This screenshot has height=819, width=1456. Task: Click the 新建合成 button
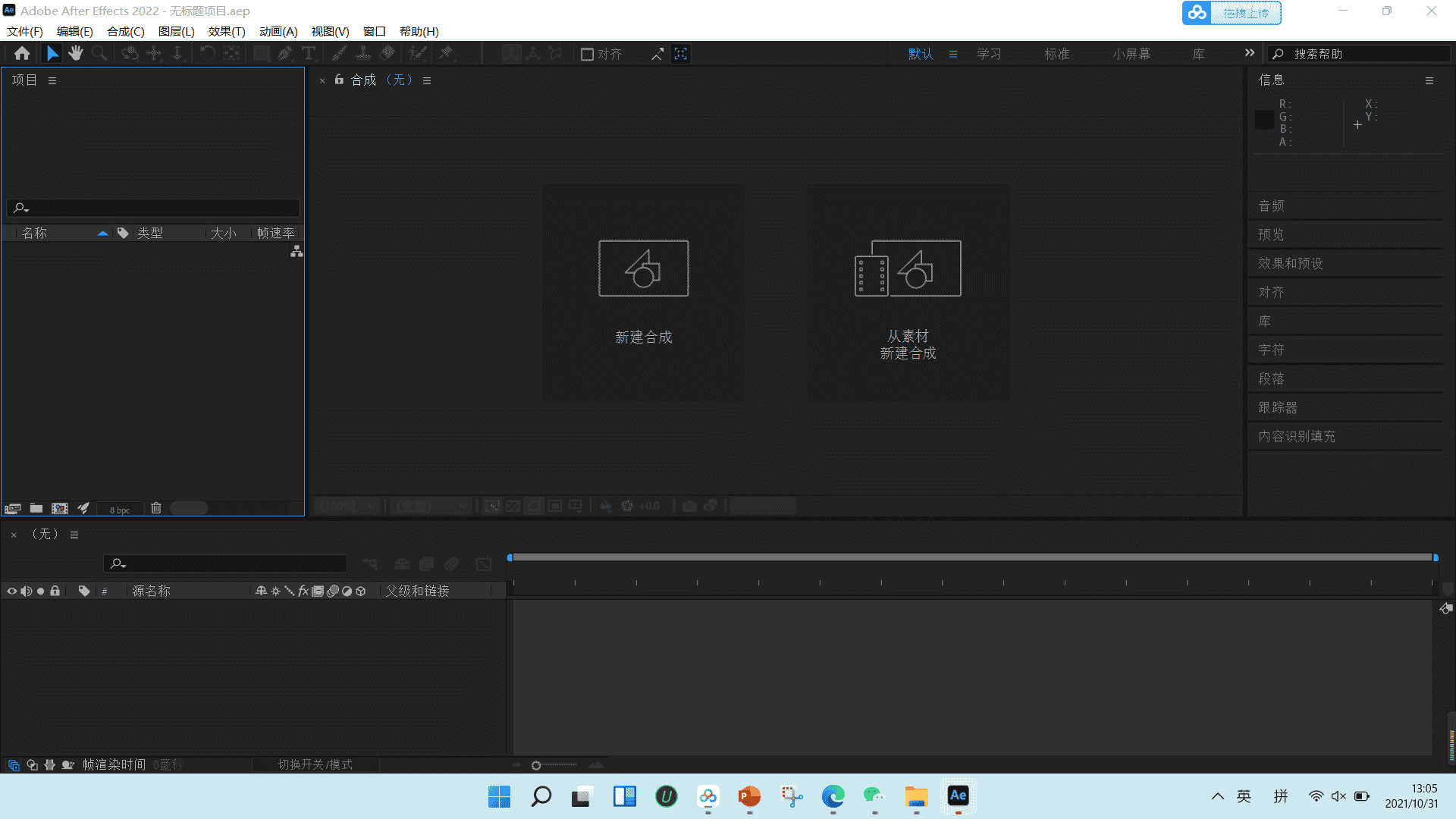point(643,292)
